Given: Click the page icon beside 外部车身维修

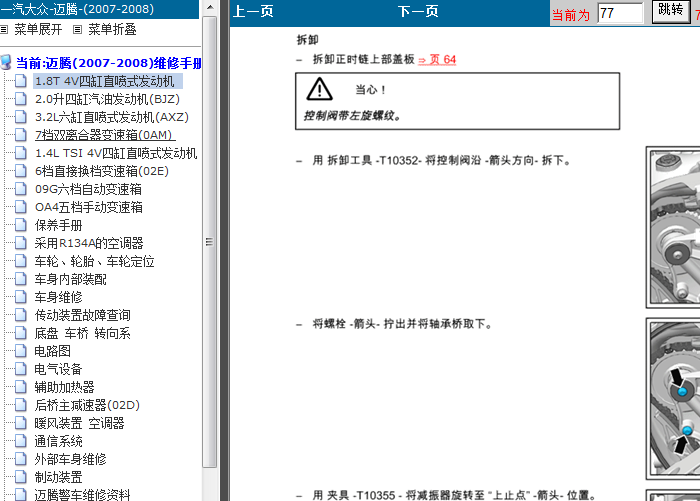Looking at the screenshot, I should coord(21,459).
